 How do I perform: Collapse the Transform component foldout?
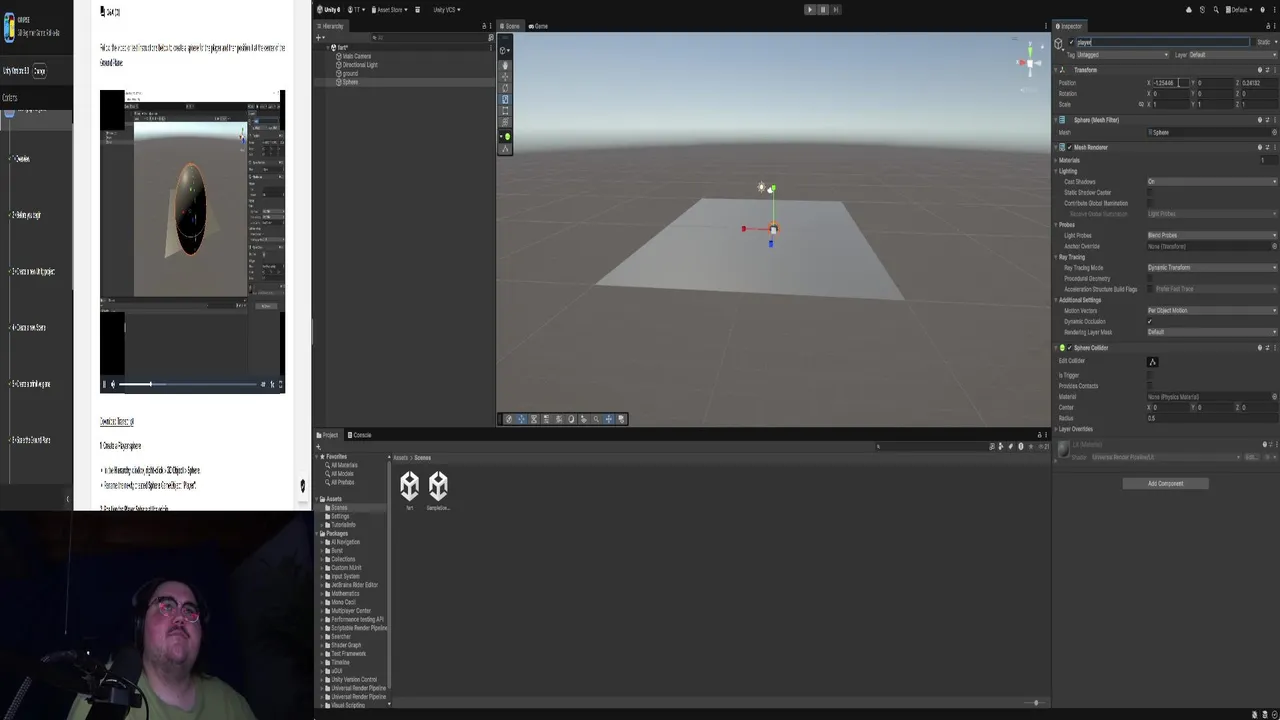1055,70
